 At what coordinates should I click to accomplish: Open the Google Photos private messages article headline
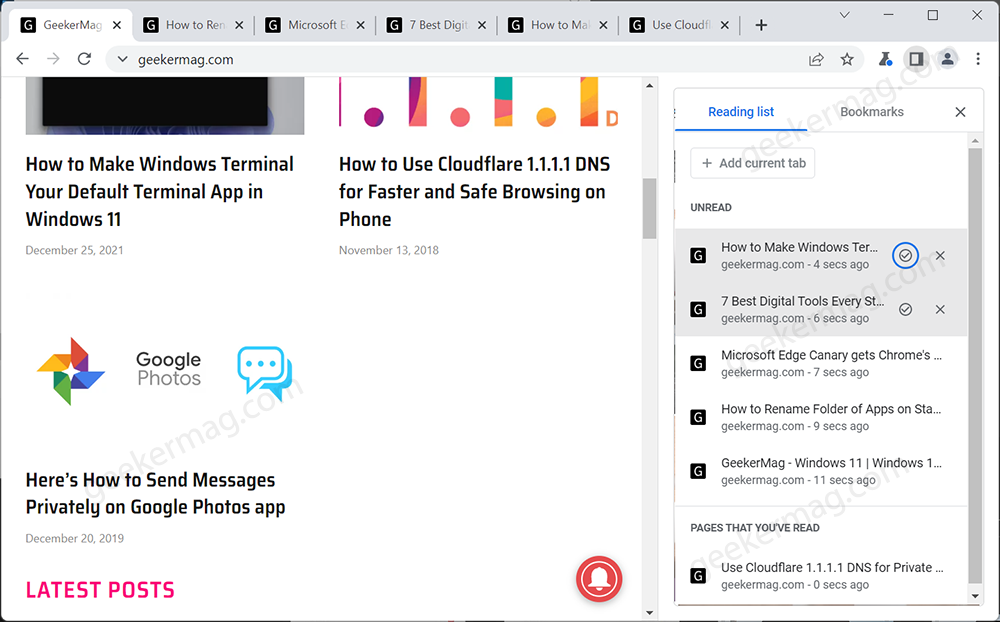pos(156,493)
